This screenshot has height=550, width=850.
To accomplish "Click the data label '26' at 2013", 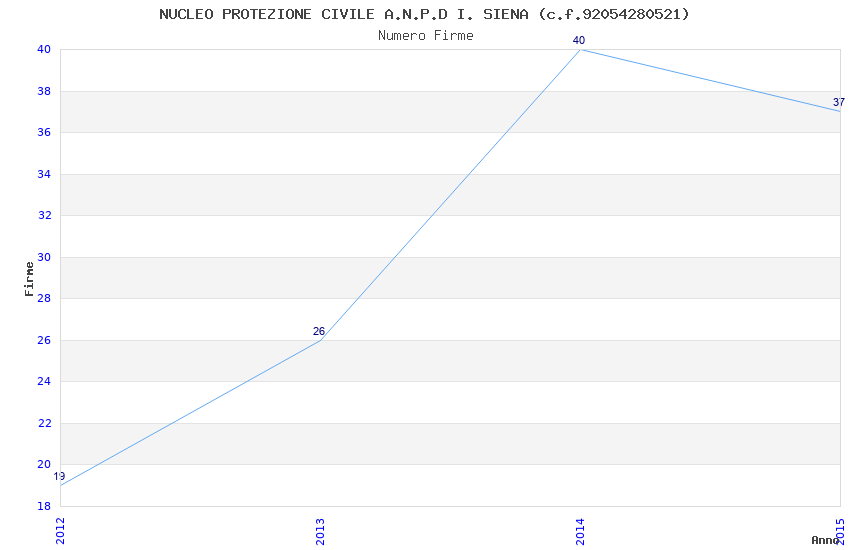I will click(x=319, y=331).
